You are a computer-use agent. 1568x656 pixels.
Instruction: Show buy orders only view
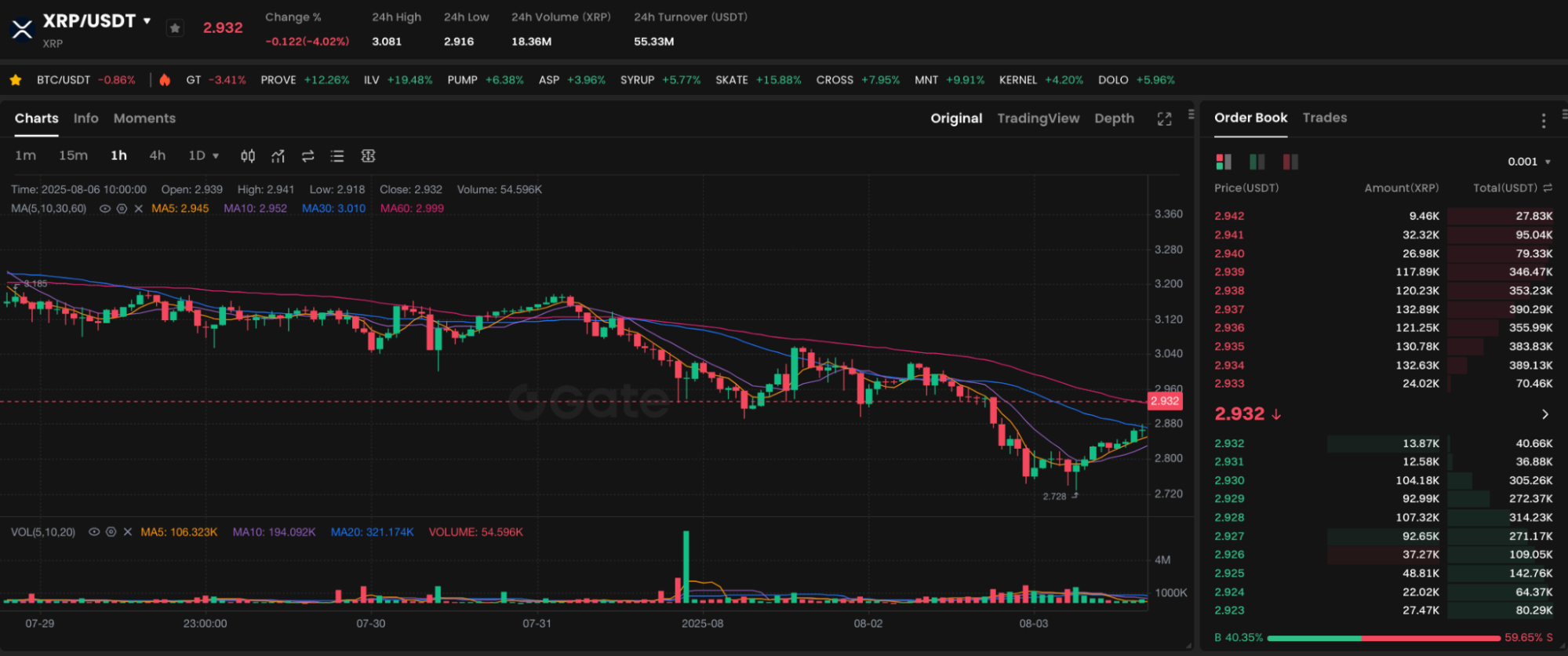coord(1257,162)
